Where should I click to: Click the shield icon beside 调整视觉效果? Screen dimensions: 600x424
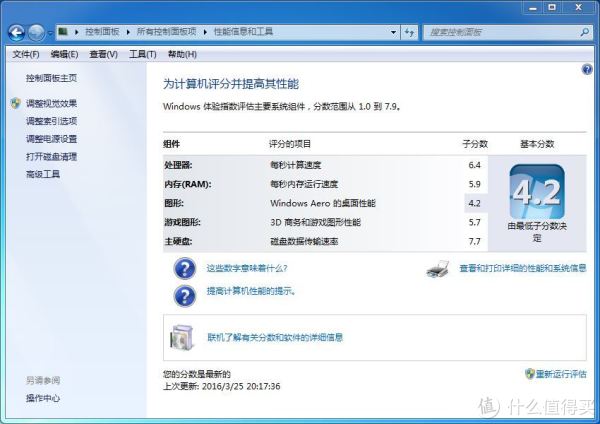(x=16, y=103)
